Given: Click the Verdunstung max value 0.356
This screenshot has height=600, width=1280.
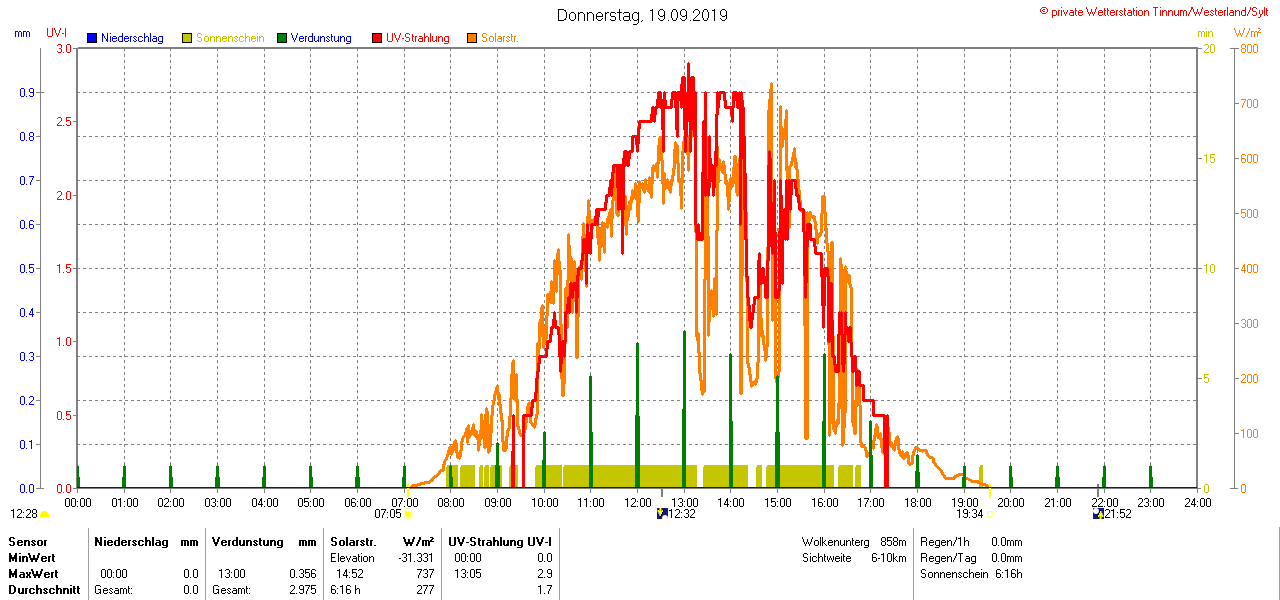Looking at the screenshot, I should tap(302, 574).
